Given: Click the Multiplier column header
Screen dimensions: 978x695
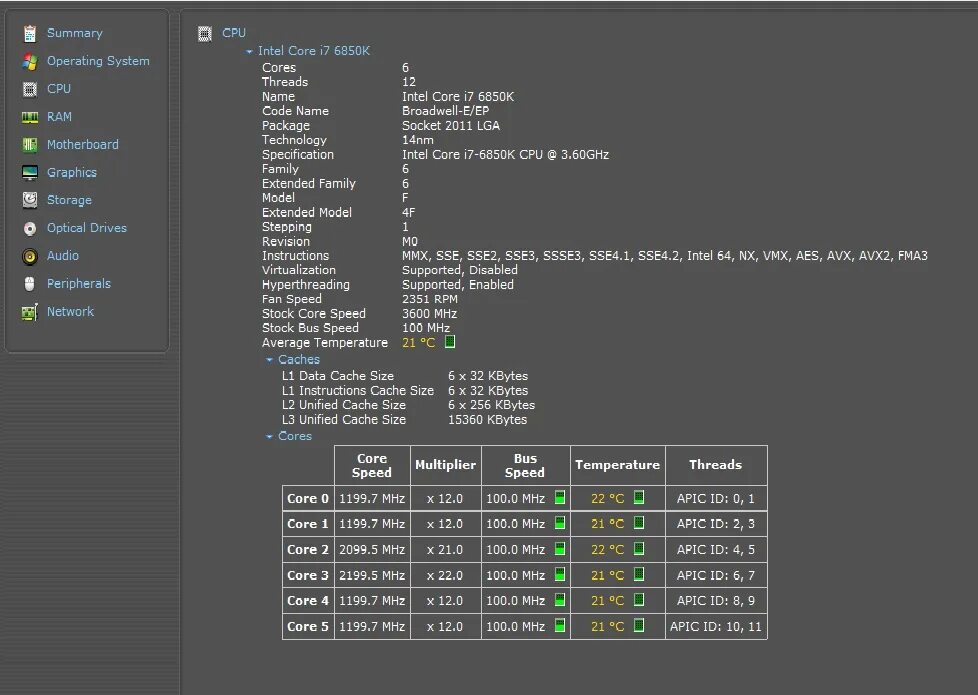Looking at the screenshot, I should (x=445, y=465).
